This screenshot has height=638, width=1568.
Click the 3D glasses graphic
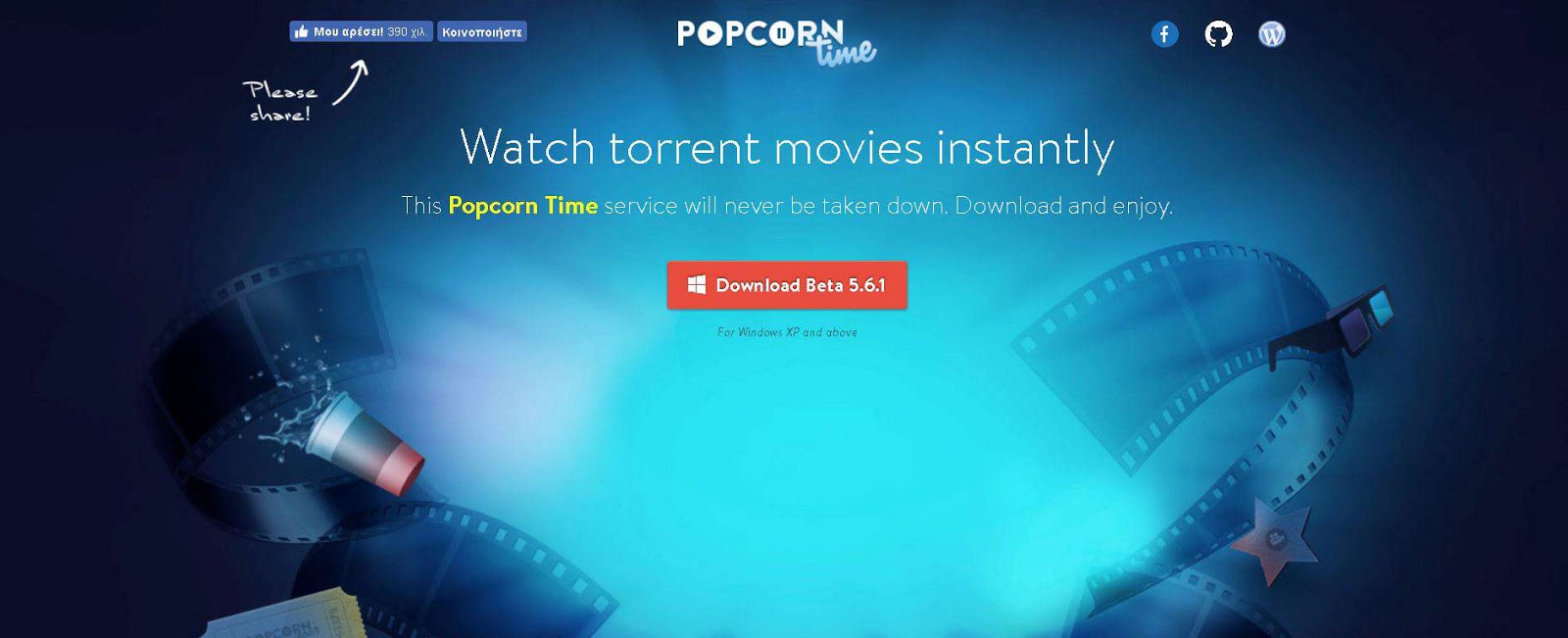click(1333, 327)
